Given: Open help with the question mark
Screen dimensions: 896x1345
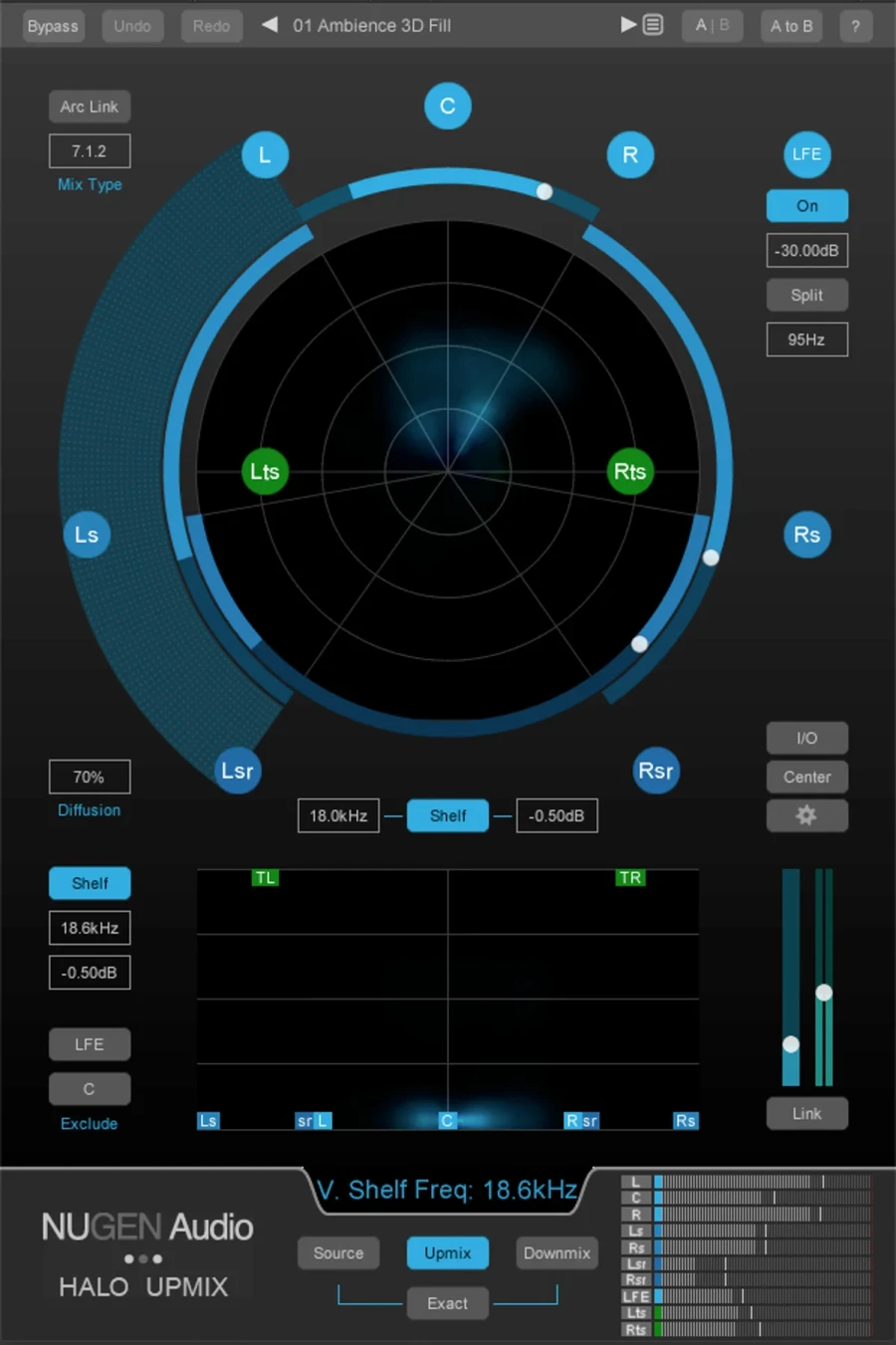Looking at the screenshot, I should click(855, 26).
